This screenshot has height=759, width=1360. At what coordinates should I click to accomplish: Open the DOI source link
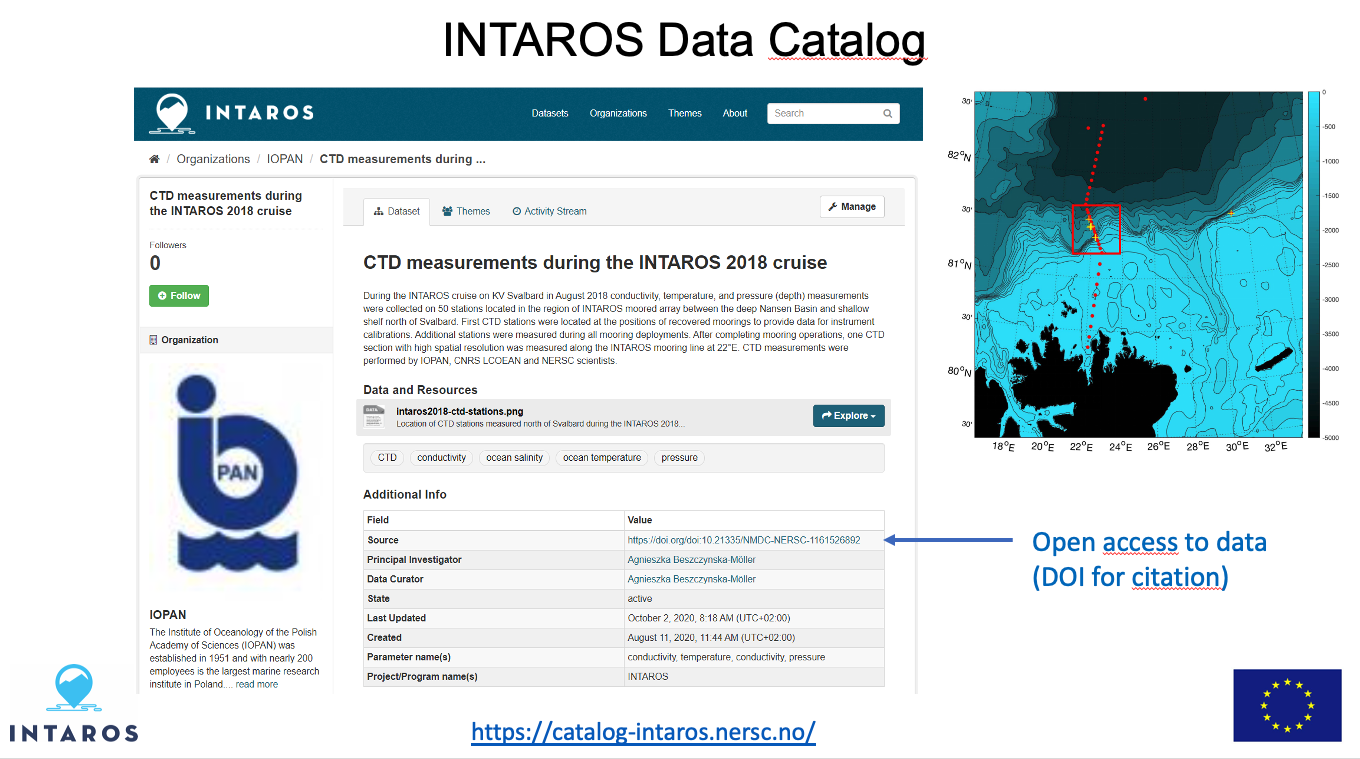click(x=743, y=540)
